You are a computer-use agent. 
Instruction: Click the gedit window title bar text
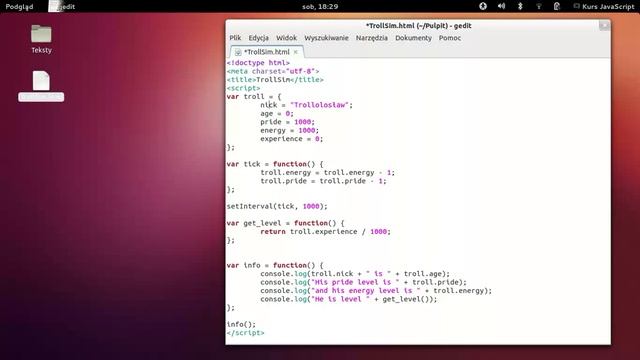tap(418, 26)
